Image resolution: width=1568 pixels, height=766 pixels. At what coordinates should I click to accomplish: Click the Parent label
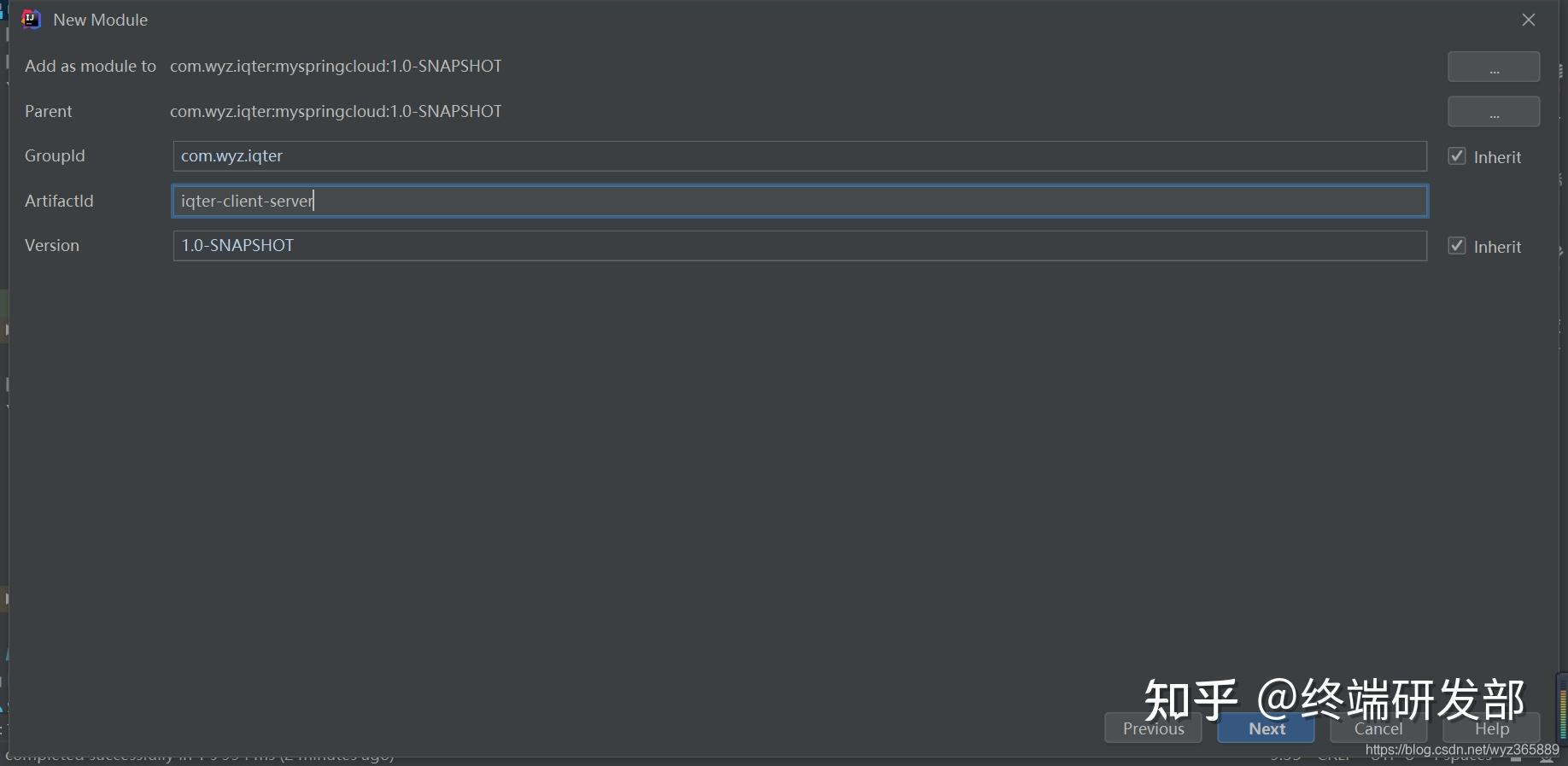coord(49,112)
